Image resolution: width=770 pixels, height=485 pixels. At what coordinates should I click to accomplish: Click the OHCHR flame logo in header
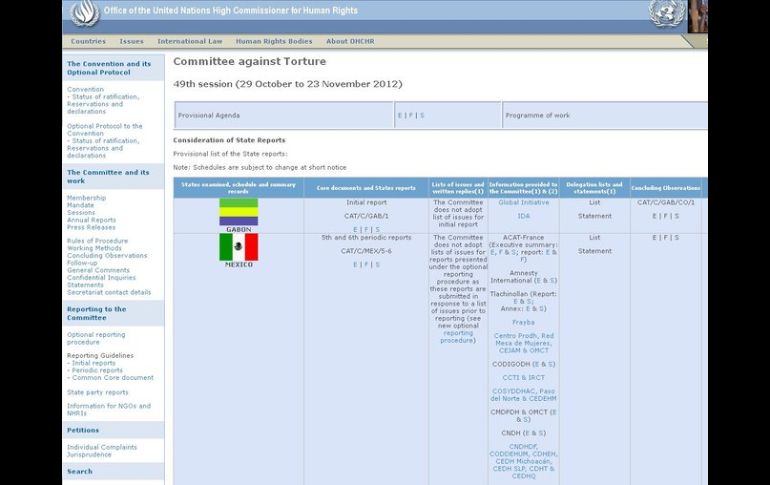84,13
